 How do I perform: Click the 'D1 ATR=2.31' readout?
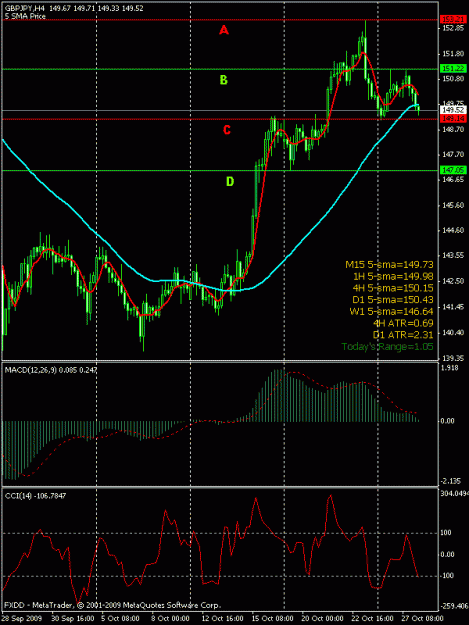click(x=403, y=335)
